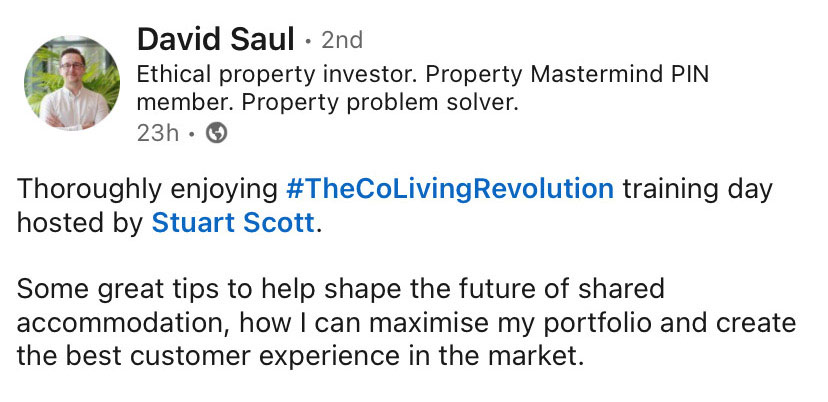Image resolution: width=828 pixels, height=402 pixels.
Task: Open the #TheCoLivingRevolution hashtag
Action: [x=449, y=188]
